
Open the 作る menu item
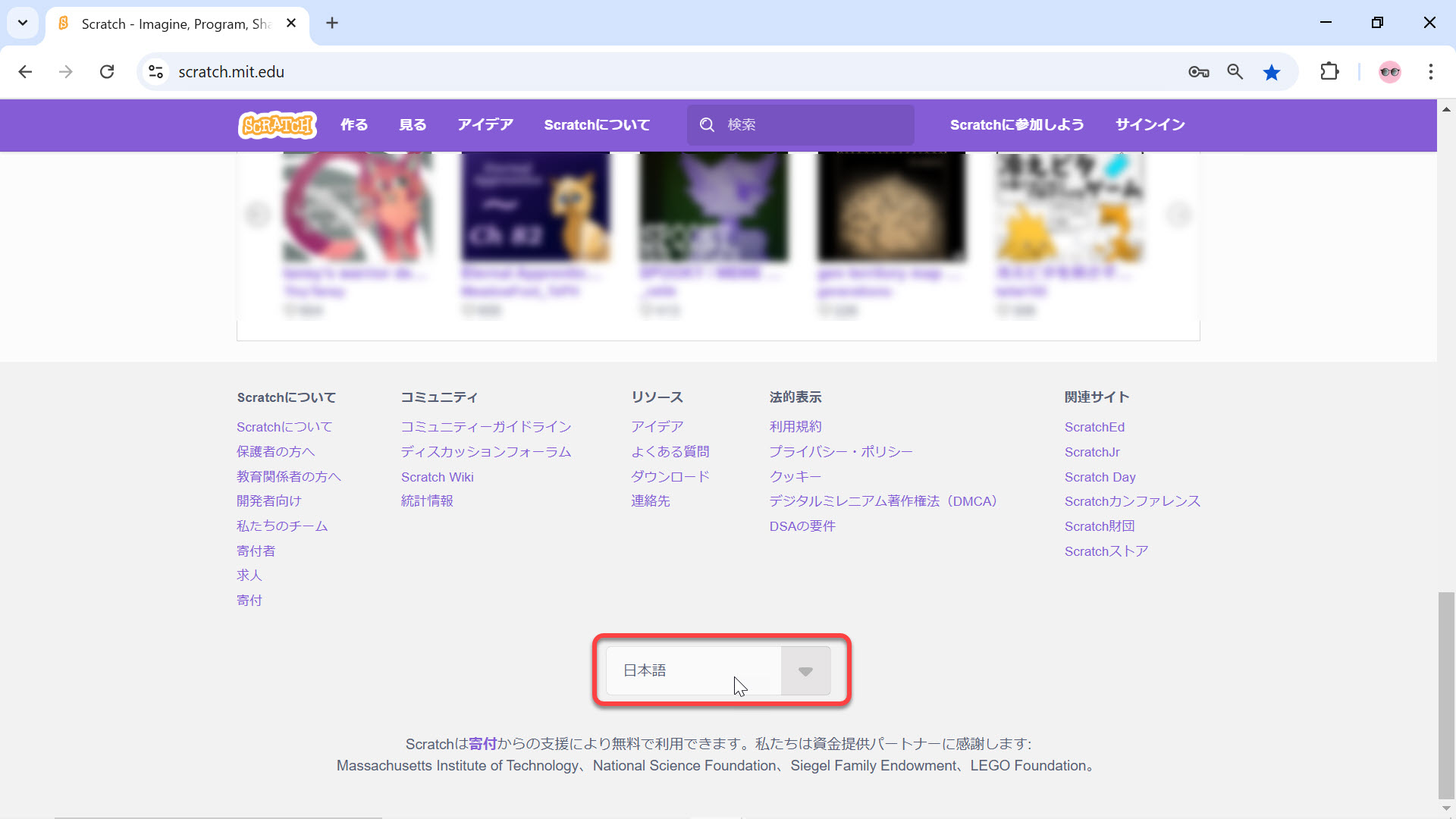(x=354, y=125)
